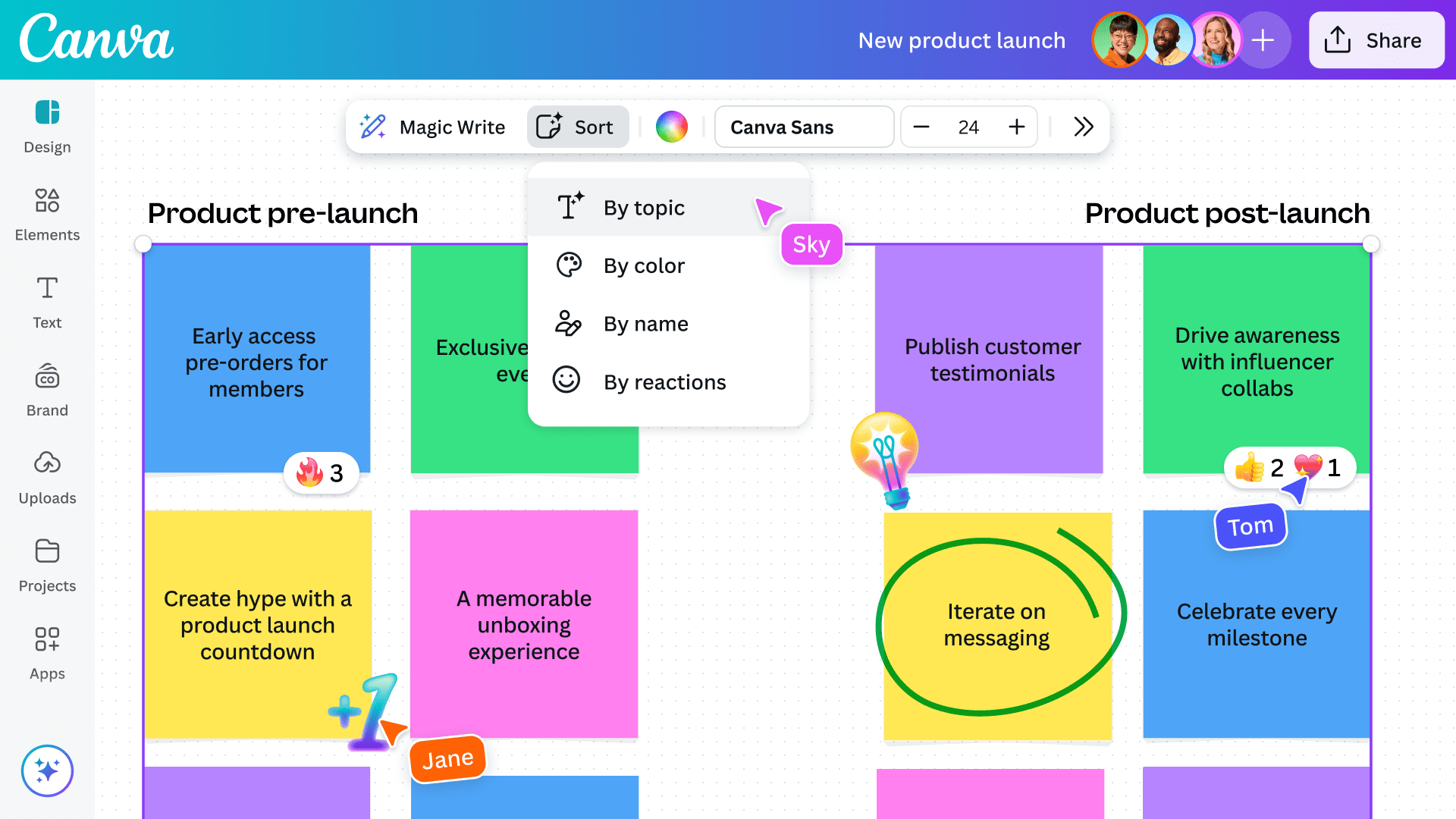This screenshot has width=1456, height=819.
Task: Open the Elements panel
Action: 46,213
